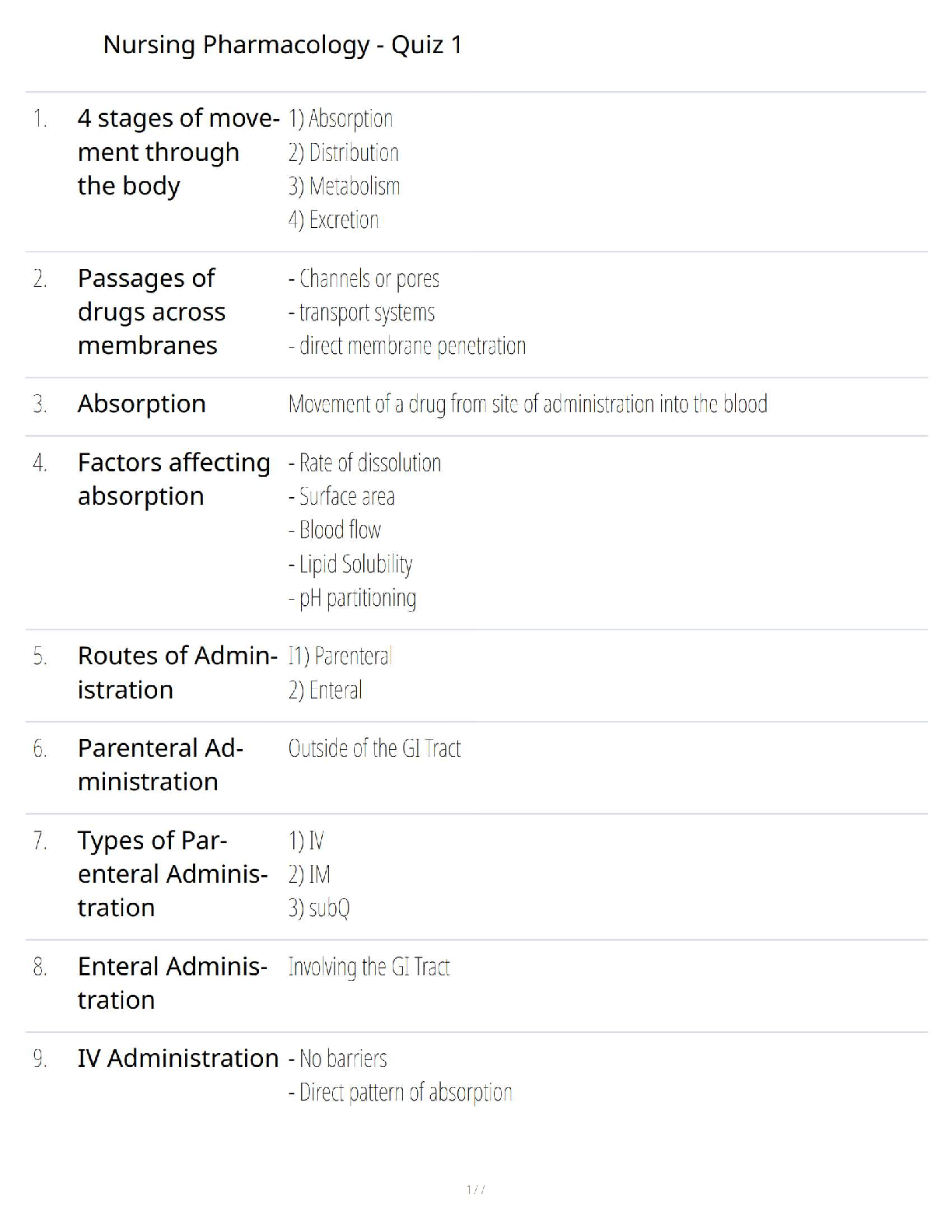
Task: Select the 'IV Administration' term
Action: (177, 1059)
